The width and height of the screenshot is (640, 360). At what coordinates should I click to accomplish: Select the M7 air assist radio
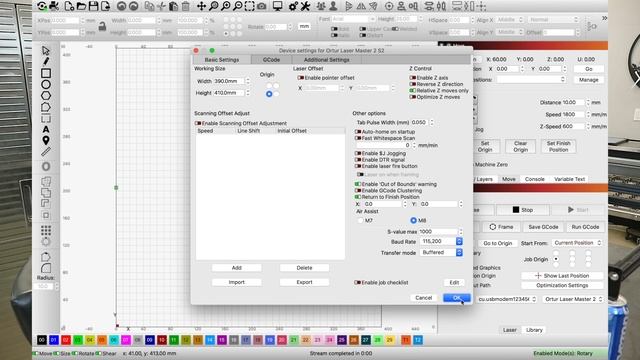tap(360, 220)
